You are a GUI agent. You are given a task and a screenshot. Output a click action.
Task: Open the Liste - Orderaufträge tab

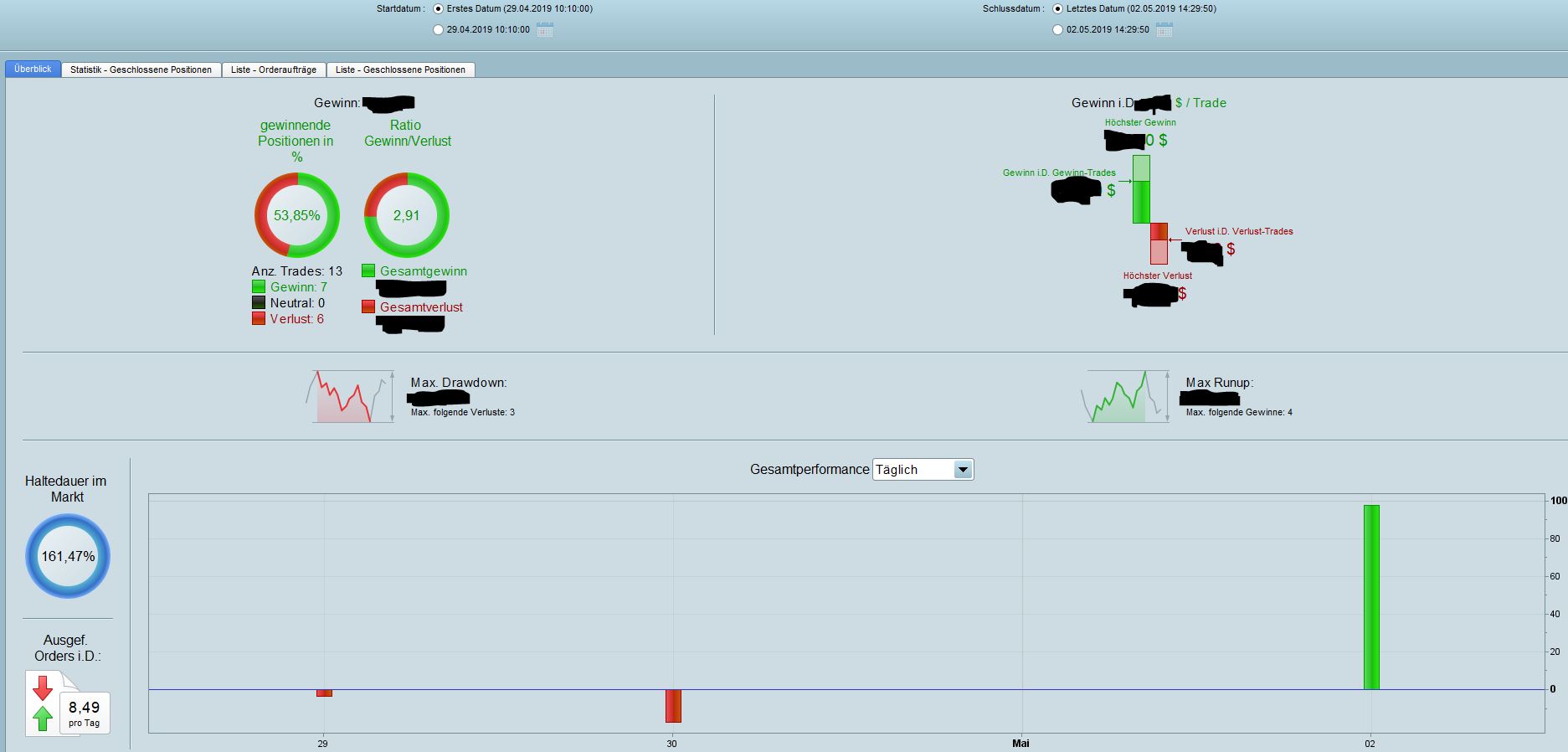pyautogui.click(x=274, y=70)
